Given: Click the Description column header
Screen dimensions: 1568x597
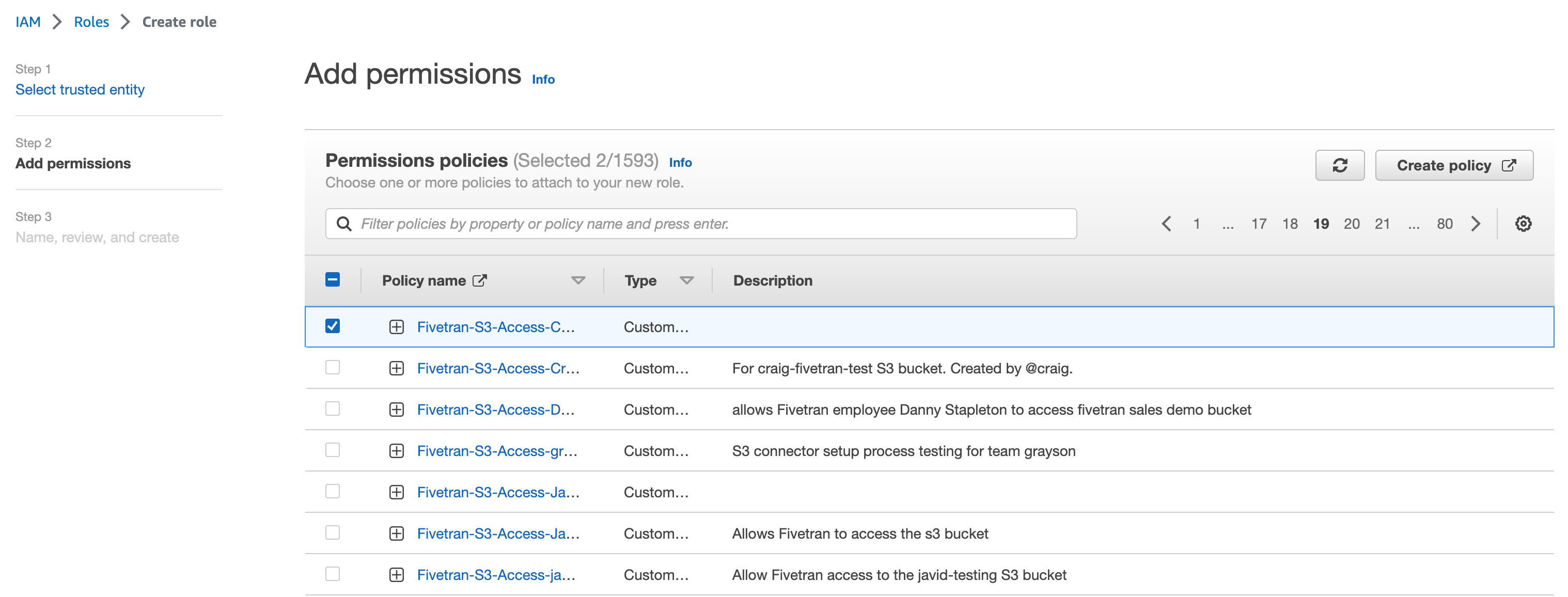Looking at the screenshot, I should click(x=773, y=280).
